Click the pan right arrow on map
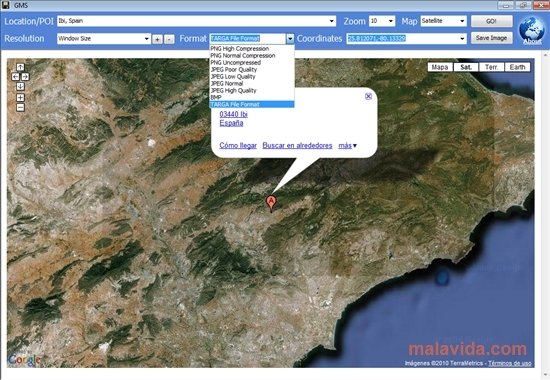550x380 pixels. (x=25, y=77)
